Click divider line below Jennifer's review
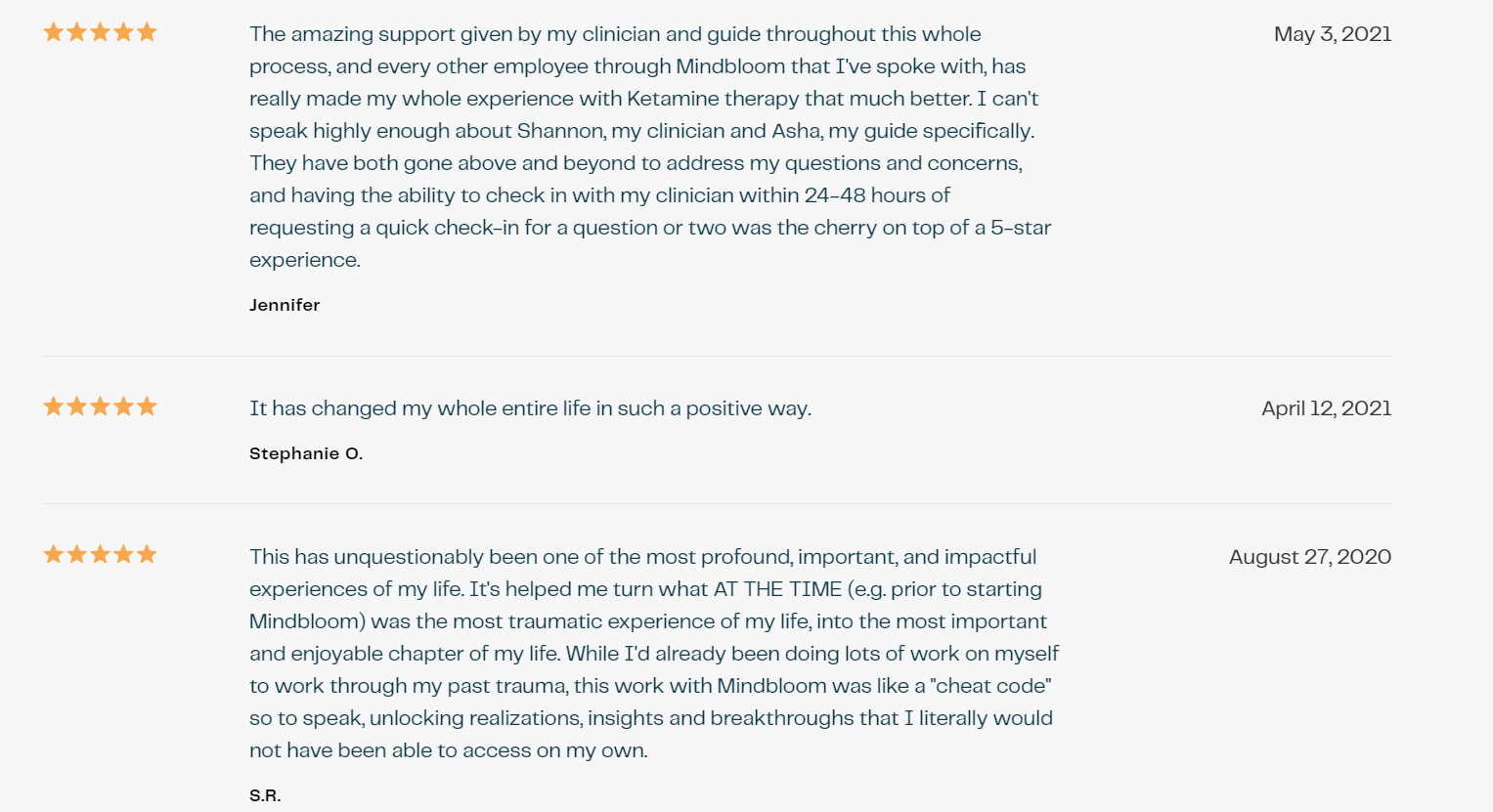Viewport: 1493px width, 812px height. coord(718,356)
